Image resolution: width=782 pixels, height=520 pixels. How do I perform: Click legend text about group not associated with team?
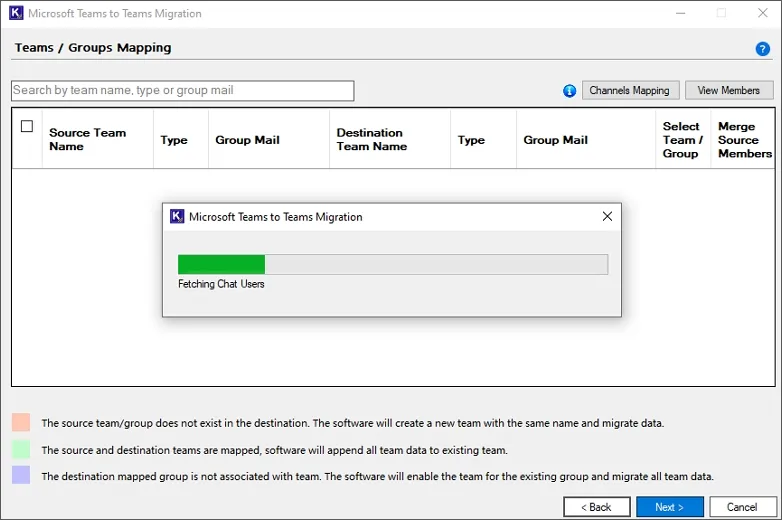pos(378,477)
